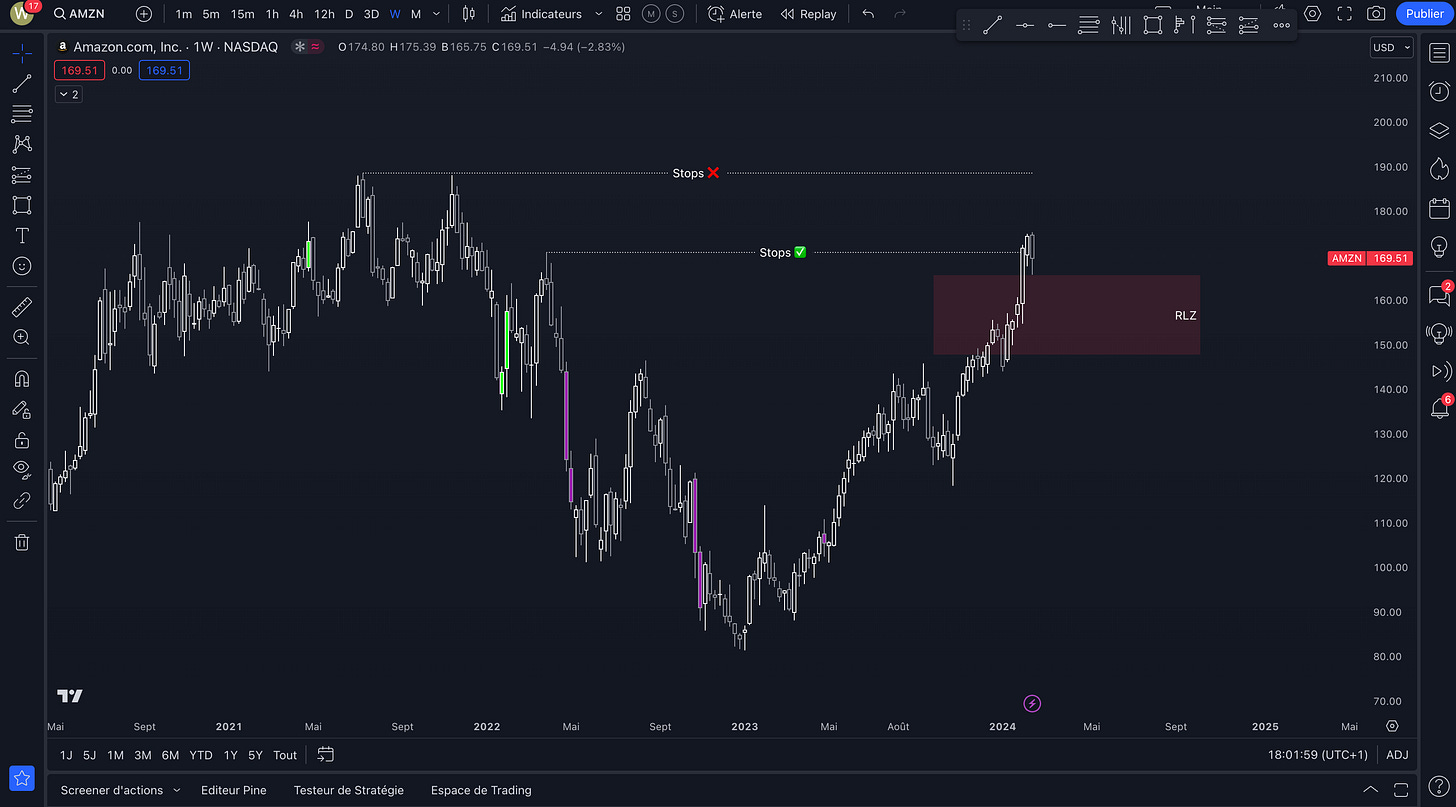
Task: Select the geometric shapes tool
Action: pos(22,205)
